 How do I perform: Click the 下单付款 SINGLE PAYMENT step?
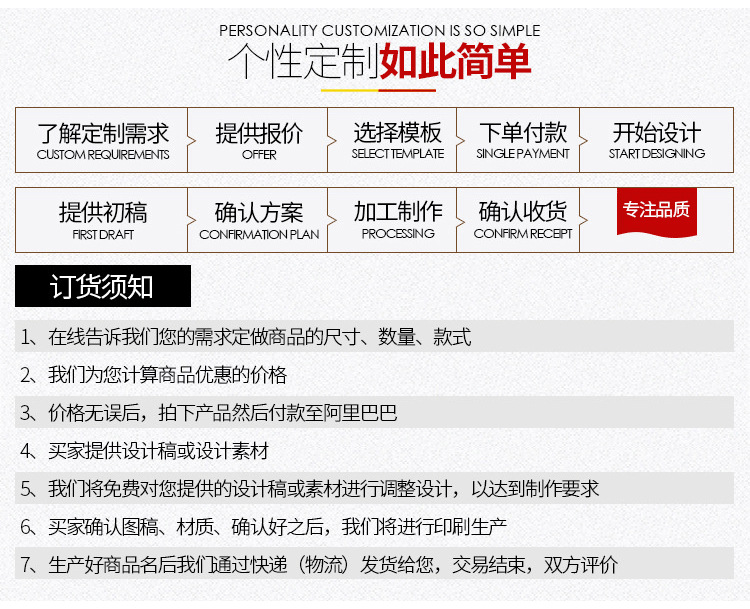518,140
